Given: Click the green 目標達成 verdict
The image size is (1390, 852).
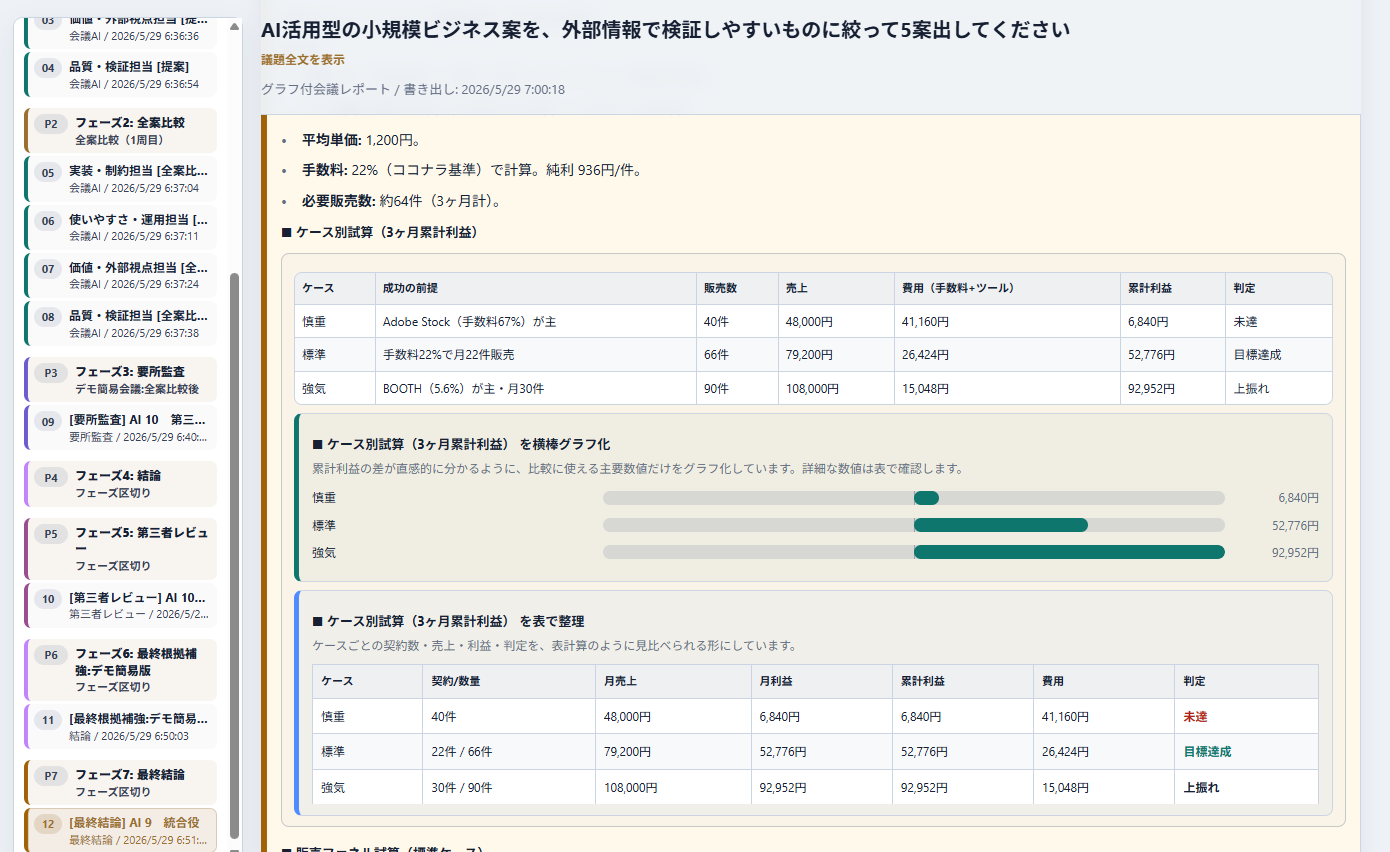Looking at the screenshot, I should 1207,752.
